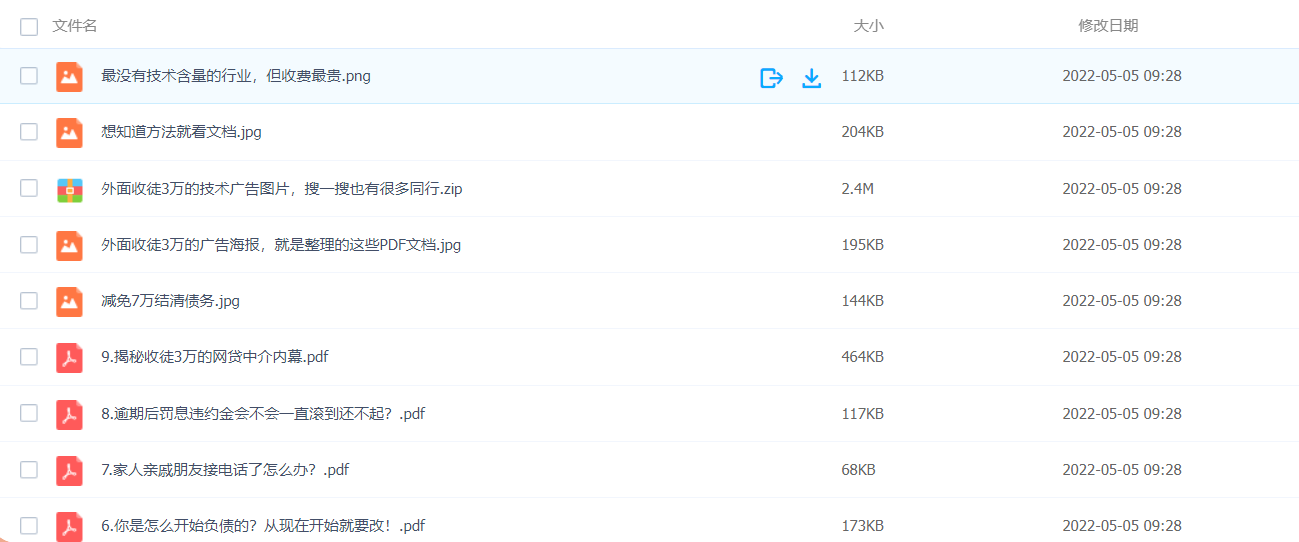Check the box for 最没有技术含量的行业 png
This screenshot has height=542, width=1299.
point(29,76)
